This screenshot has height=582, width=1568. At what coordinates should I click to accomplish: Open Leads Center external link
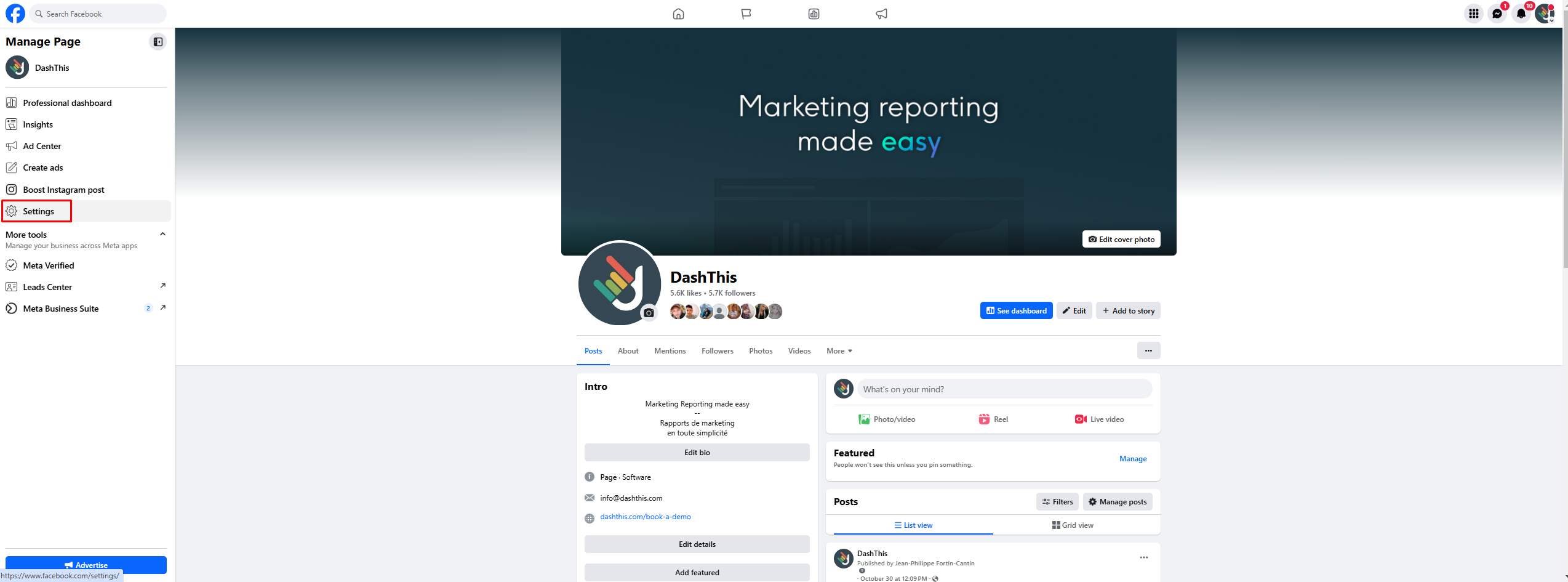click(86, 287)
